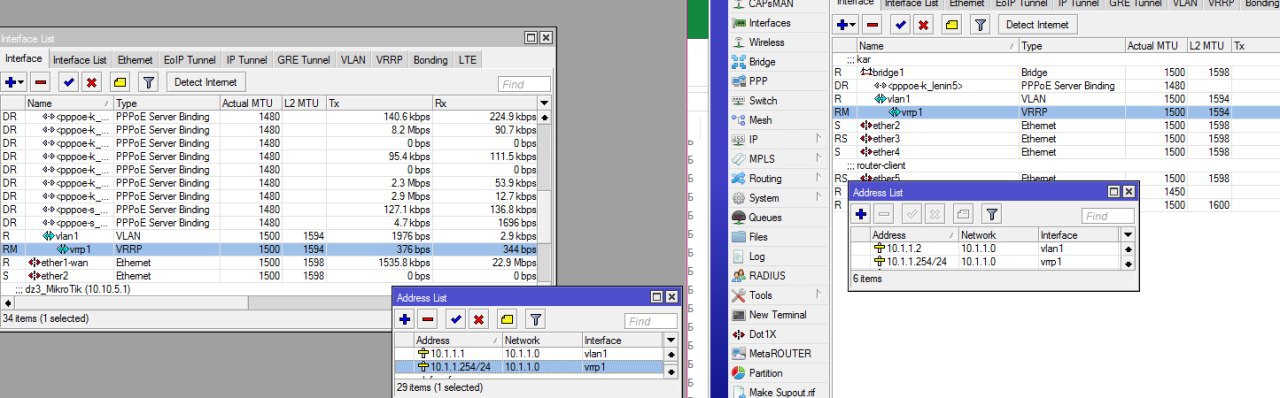1280x398 pixels.
Task: Select bridge1 row in right Interface list
Action: pyautogui.click(x=1055, y=73)
